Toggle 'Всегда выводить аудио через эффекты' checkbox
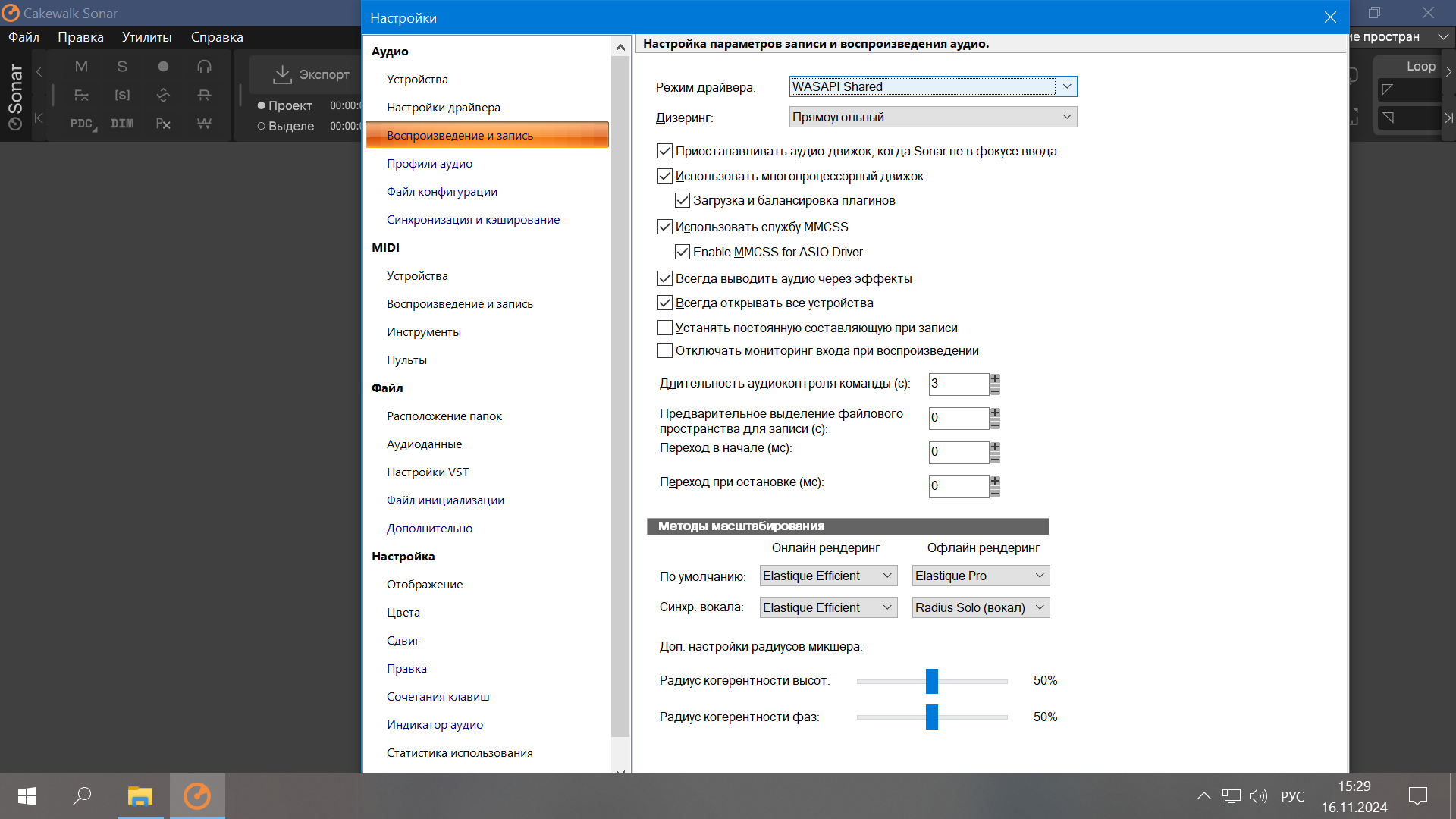The image size is (1456, 819). pyautogui.click(x=665, y=278)
